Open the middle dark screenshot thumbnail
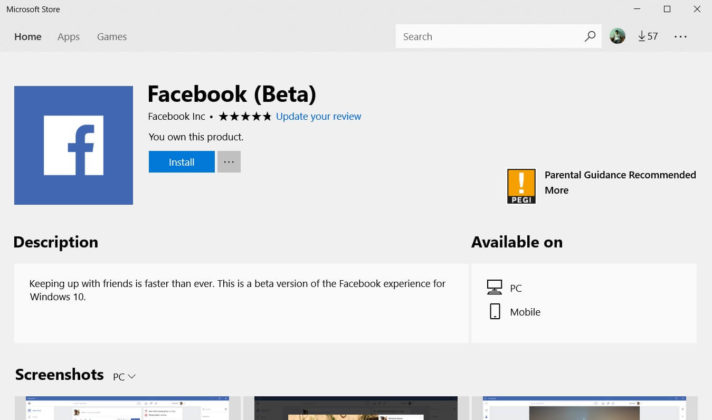The image size is (712, 420). (x=356, y=408)
